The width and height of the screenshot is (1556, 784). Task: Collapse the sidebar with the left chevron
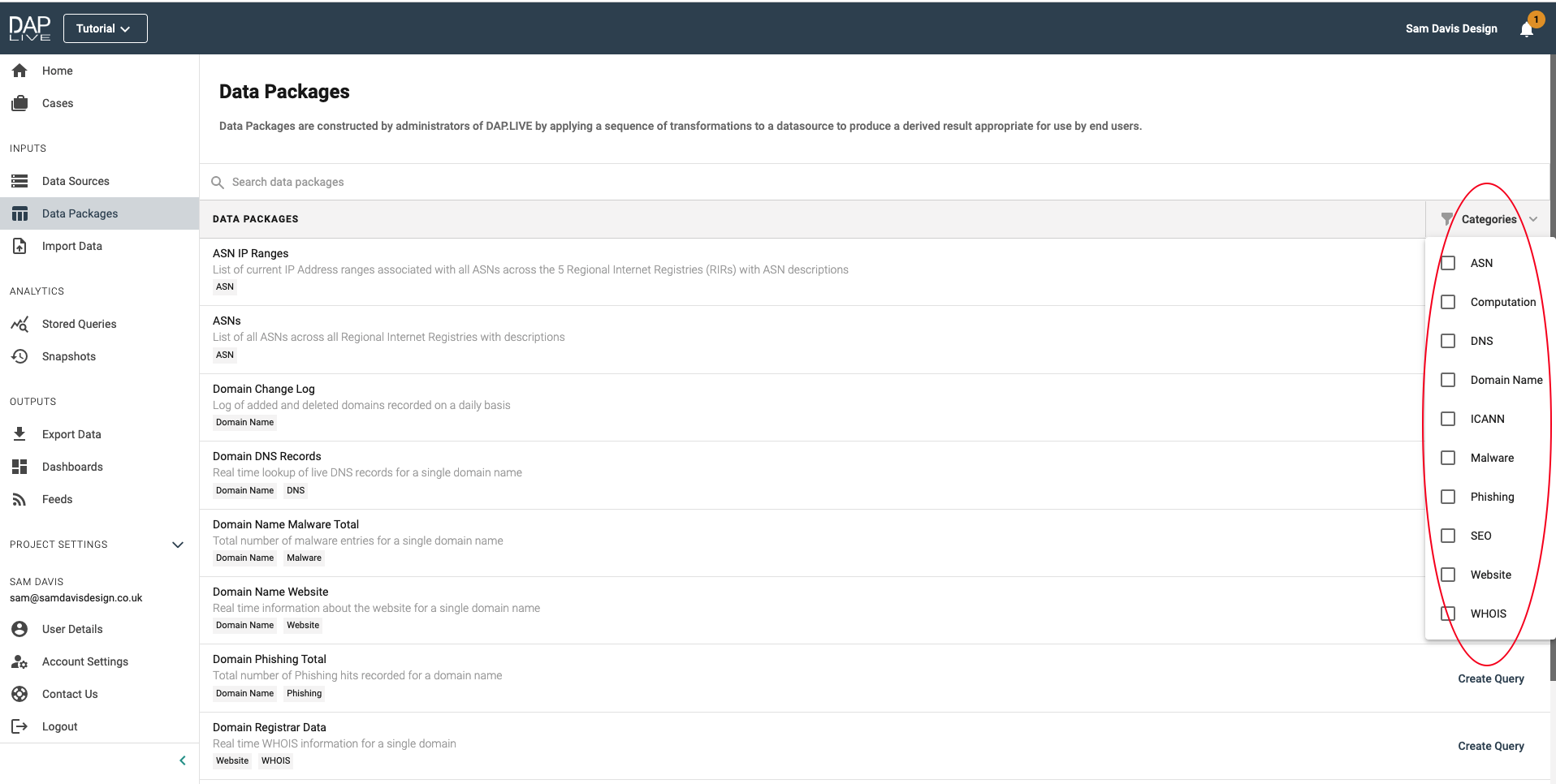click(x=182, y=760)
